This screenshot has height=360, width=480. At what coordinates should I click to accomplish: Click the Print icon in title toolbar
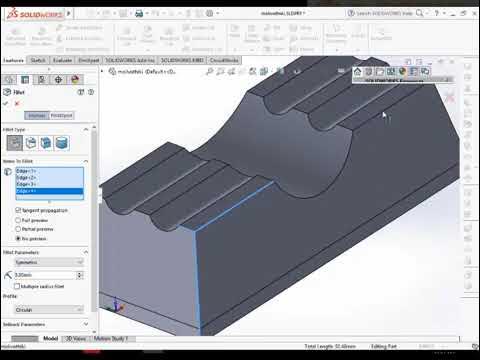pos(139,14)
